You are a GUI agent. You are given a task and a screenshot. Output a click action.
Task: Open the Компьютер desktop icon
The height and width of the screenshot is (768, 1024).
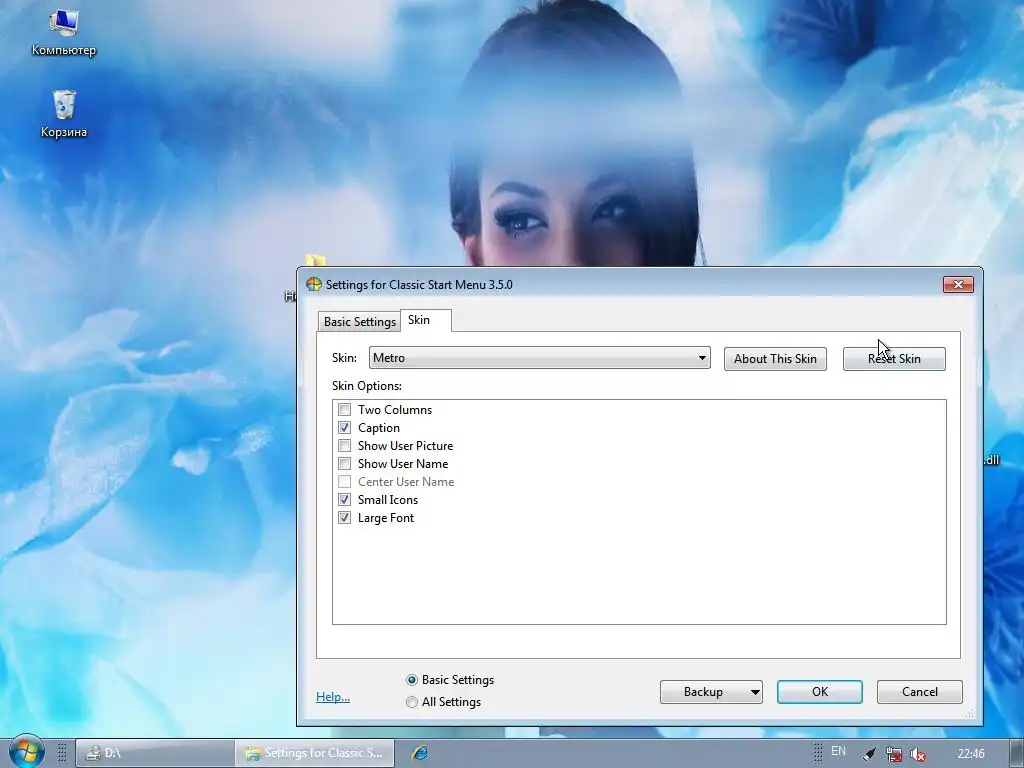(x=63, y=33)
